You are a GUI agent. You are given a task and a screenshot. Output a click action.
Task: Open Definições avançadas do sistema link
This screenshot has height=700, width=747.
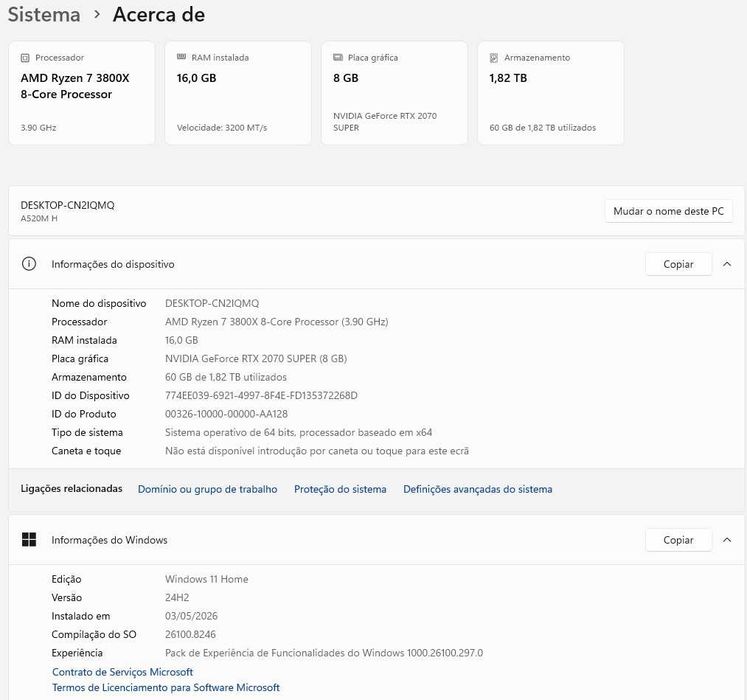477,489
